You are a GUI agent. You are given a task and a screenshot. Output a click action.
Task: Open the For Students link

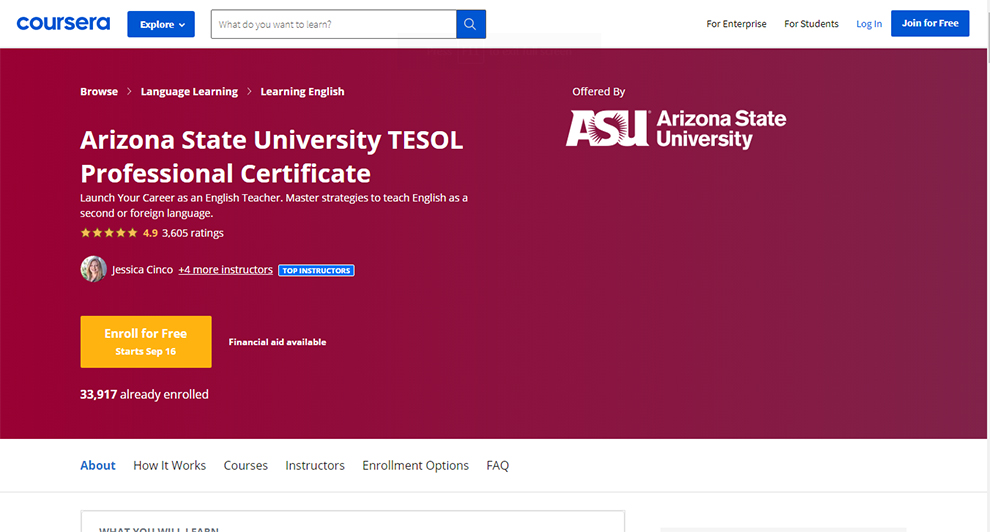[811, 24]
